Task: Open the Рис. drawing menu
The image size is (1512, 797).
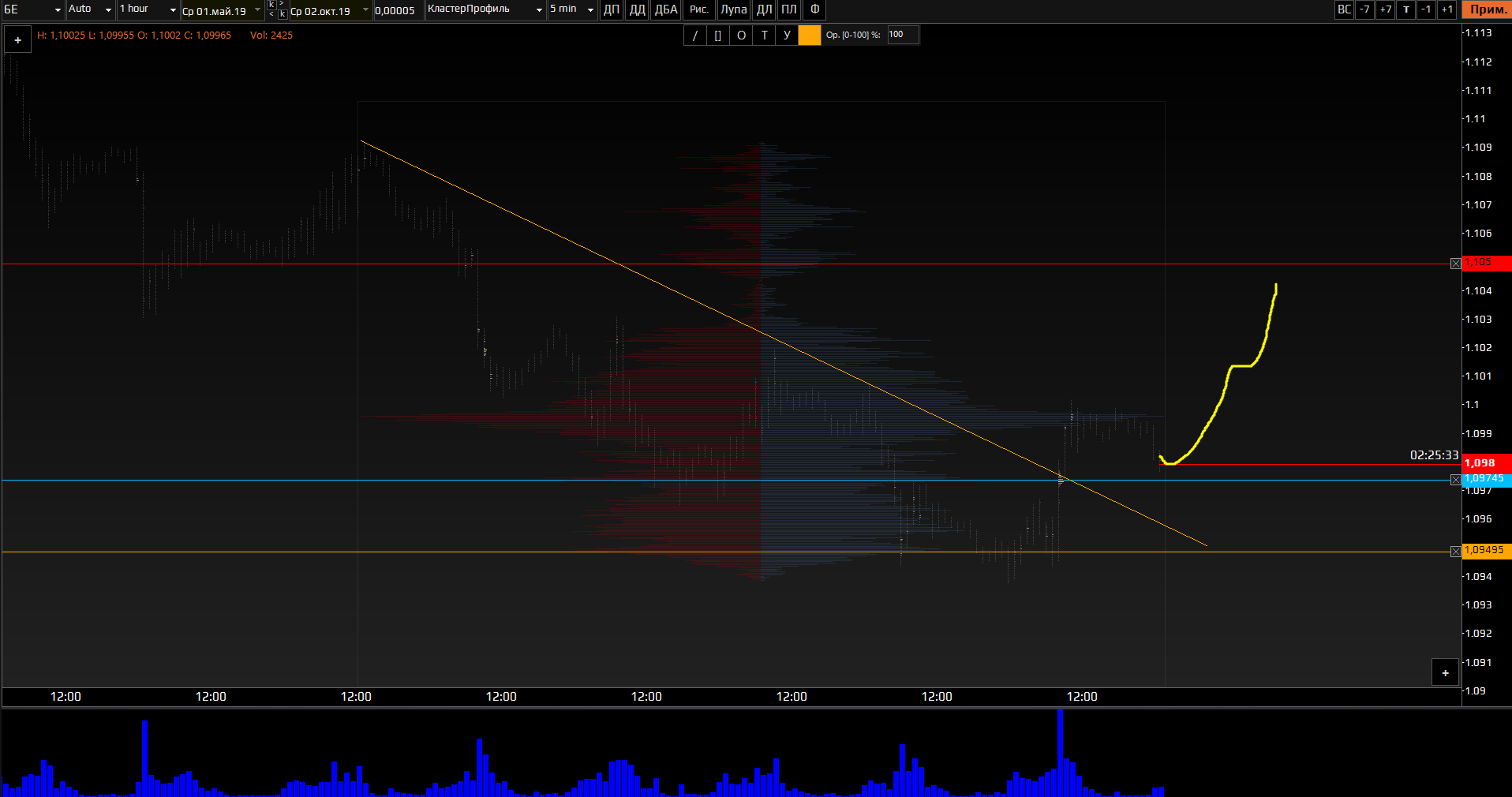Action: click(x=698, y=9)
